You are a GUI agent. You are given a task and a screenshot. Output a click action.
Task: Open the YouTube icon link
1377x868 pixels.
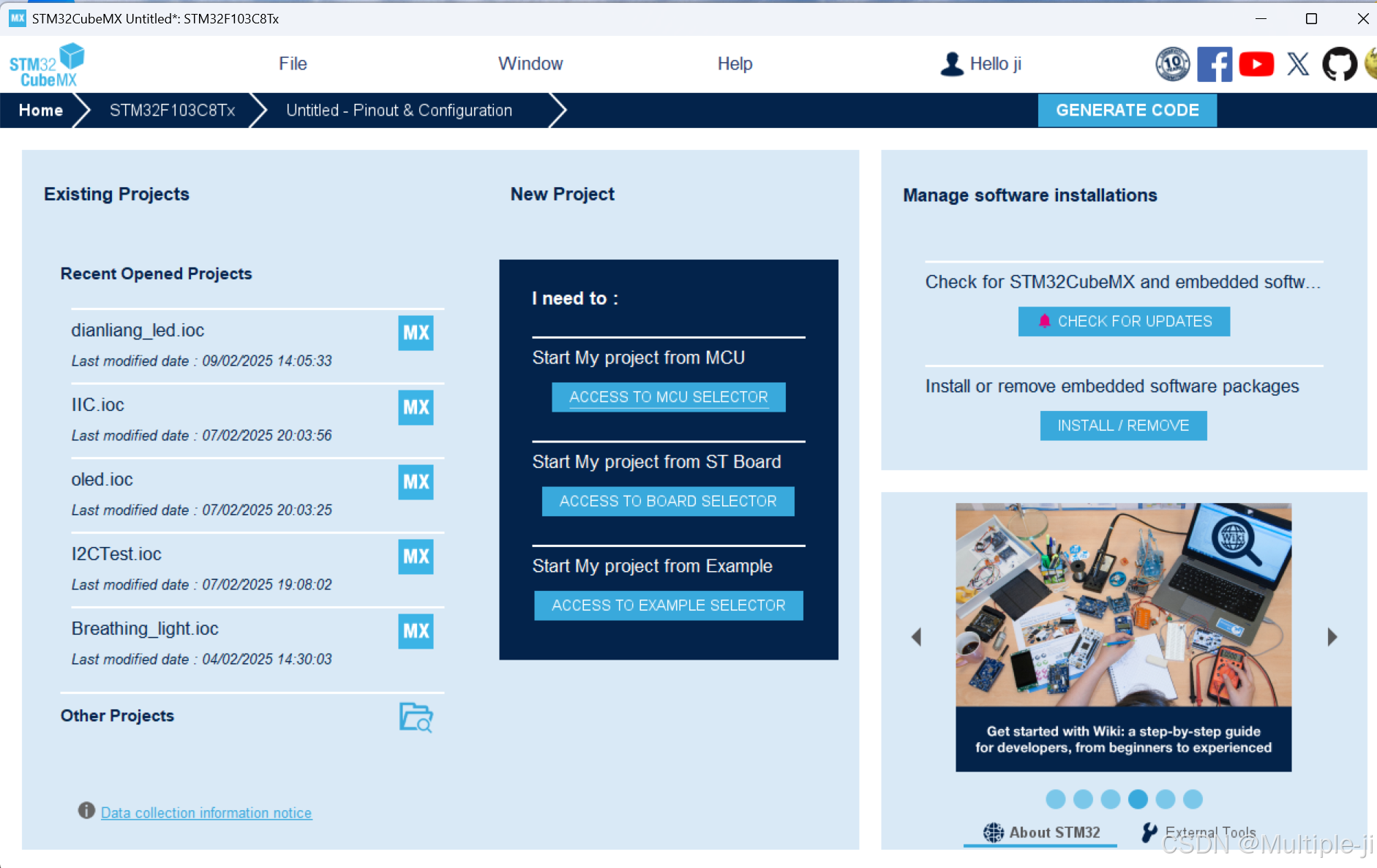pos(1256,64)
